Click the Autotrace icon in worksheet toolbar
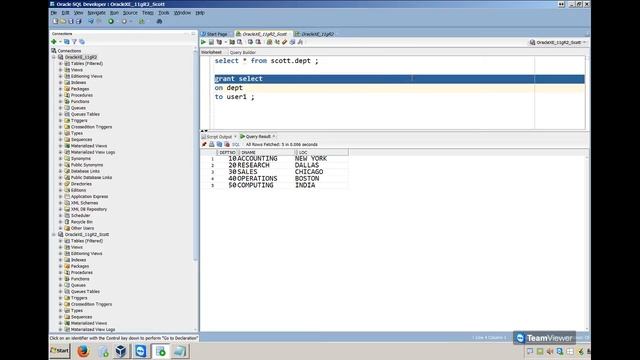The image size is (640, 360). pos(232,42)
